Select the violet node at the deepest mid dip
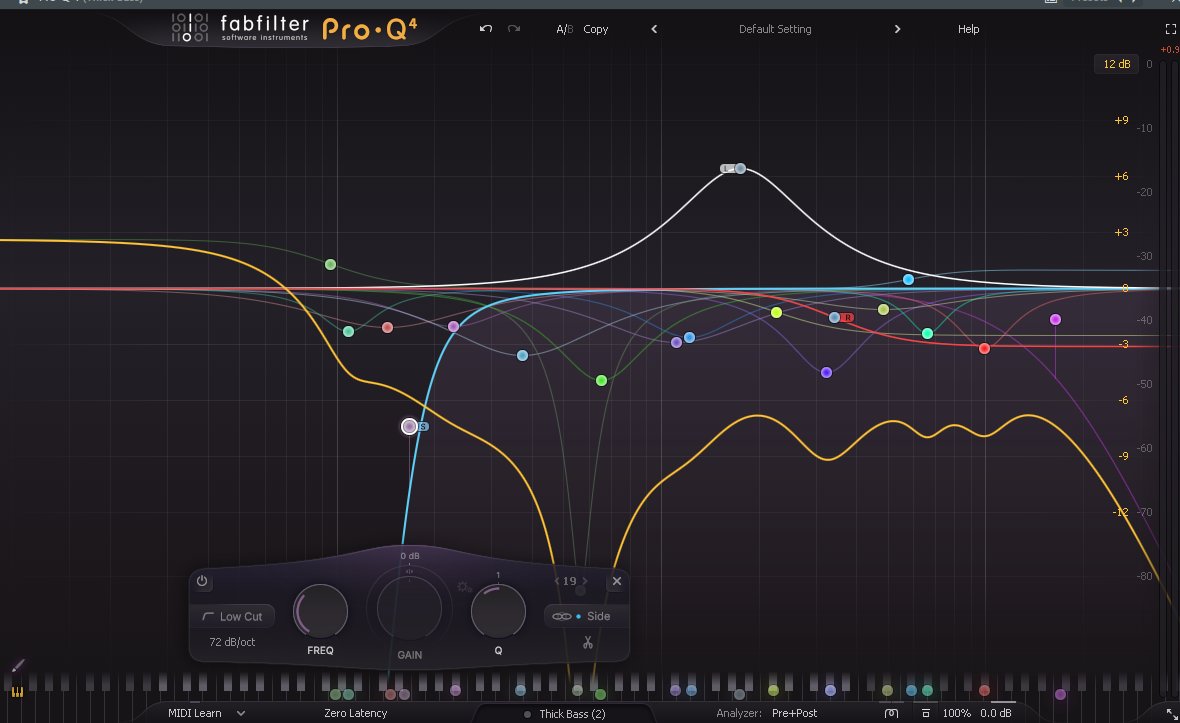 tap(826, 372)
